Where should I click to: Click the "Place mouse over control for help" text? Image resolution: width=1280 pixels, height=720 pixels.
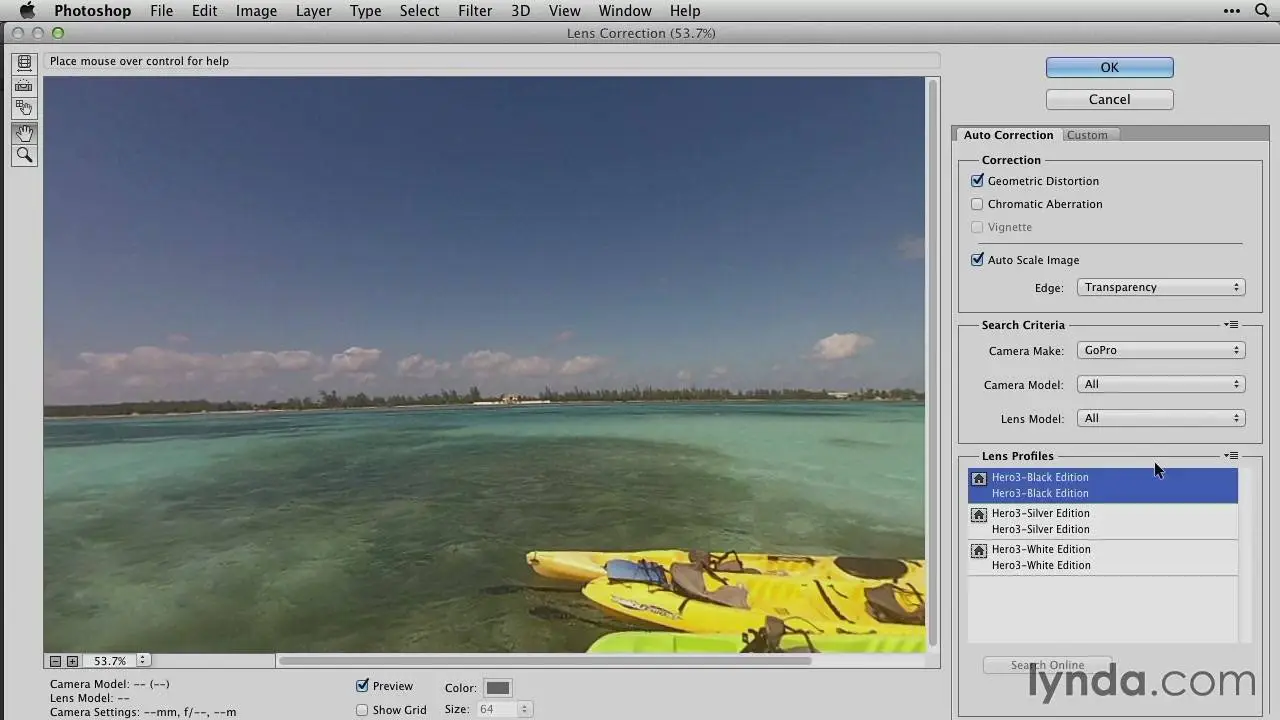click(139, 61)
